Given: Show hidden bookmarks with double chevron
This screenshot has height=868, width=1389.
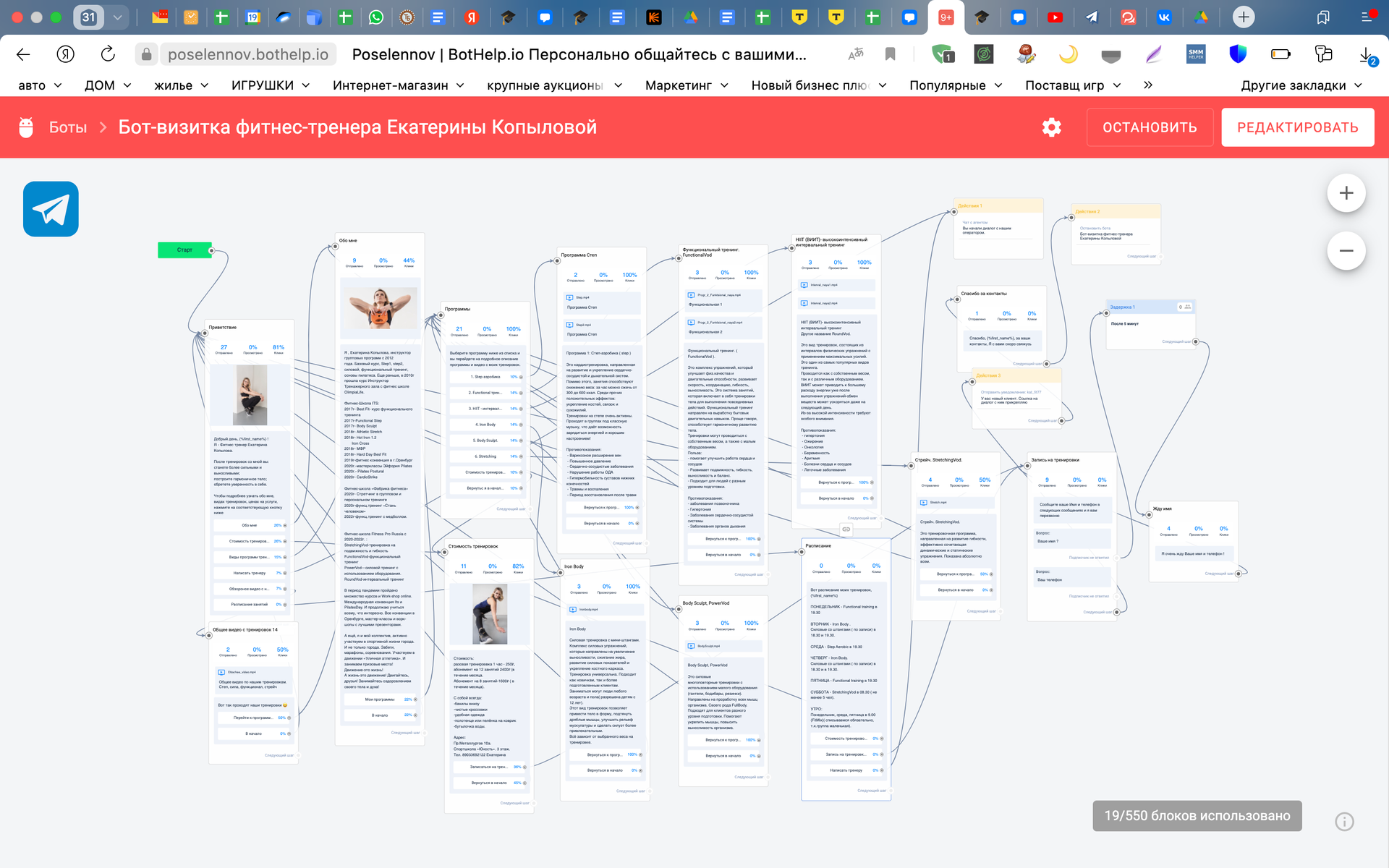Looking at the screenshot, I should click(x=1147, y=85).
